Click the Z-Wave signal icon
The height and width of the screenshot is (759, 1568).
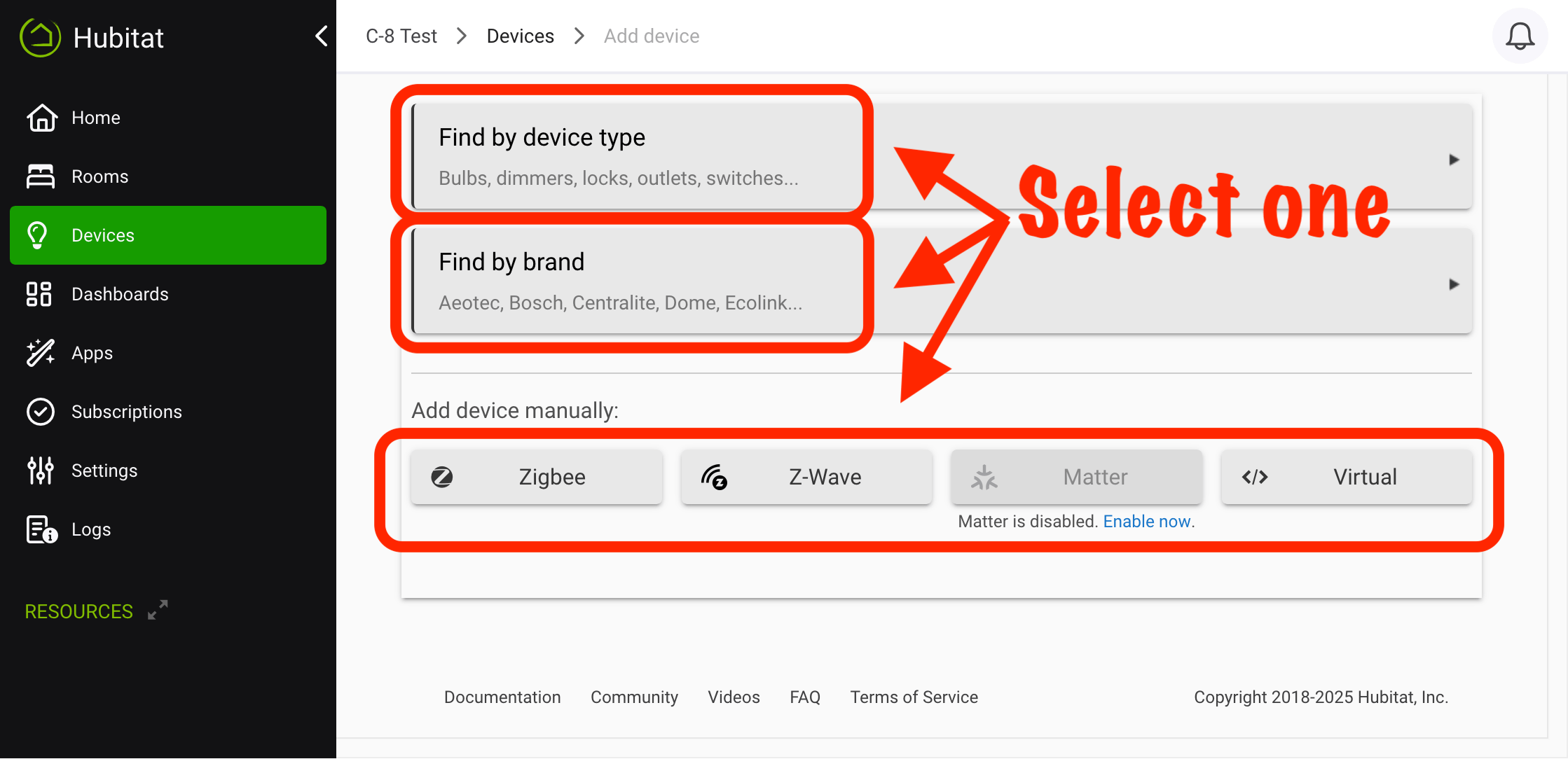click(714, 477)
